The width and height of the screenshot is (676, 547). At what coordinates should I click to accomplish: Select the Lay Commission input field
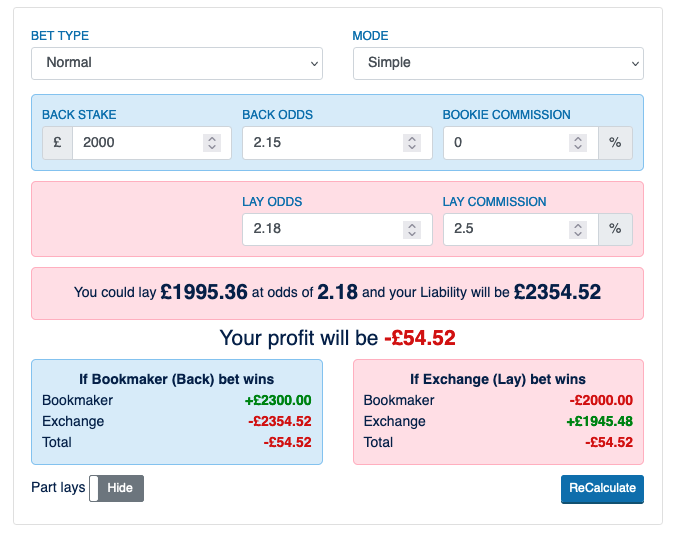click(505, 230)
